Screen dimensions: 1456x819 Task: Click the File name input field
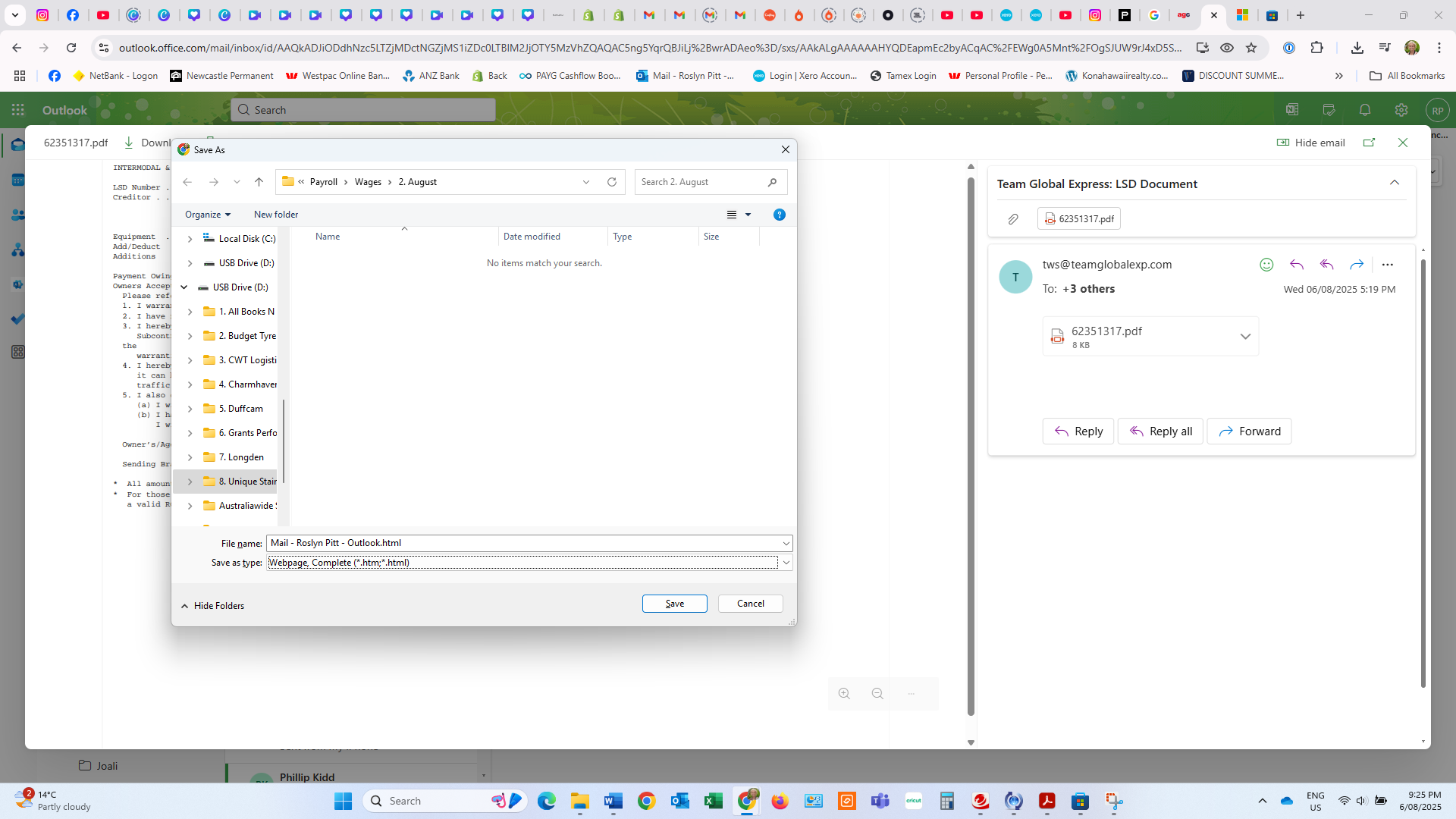pyautogui.click(x=523, y=543)
